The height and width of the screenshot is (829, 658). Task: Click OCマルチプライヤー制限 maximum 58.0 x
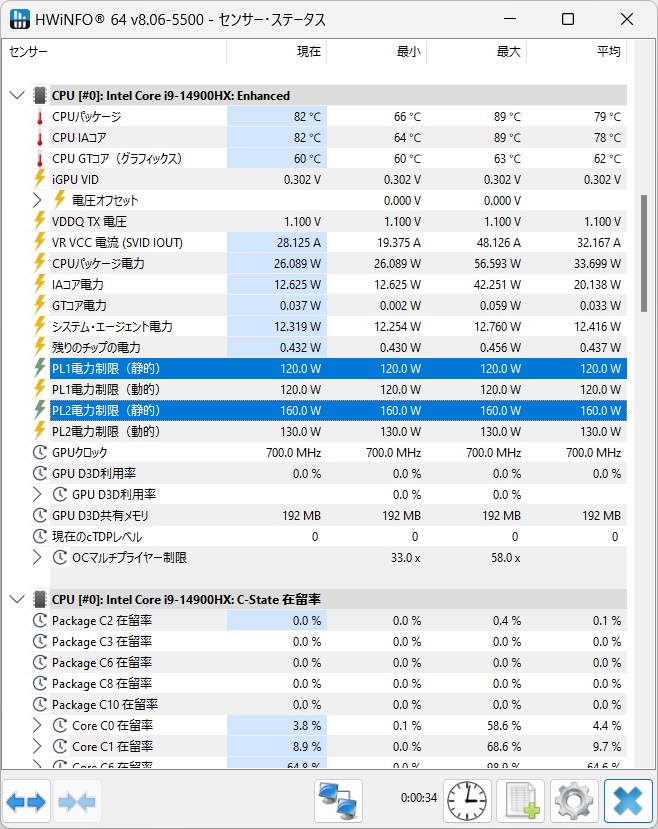coord(506,558)
